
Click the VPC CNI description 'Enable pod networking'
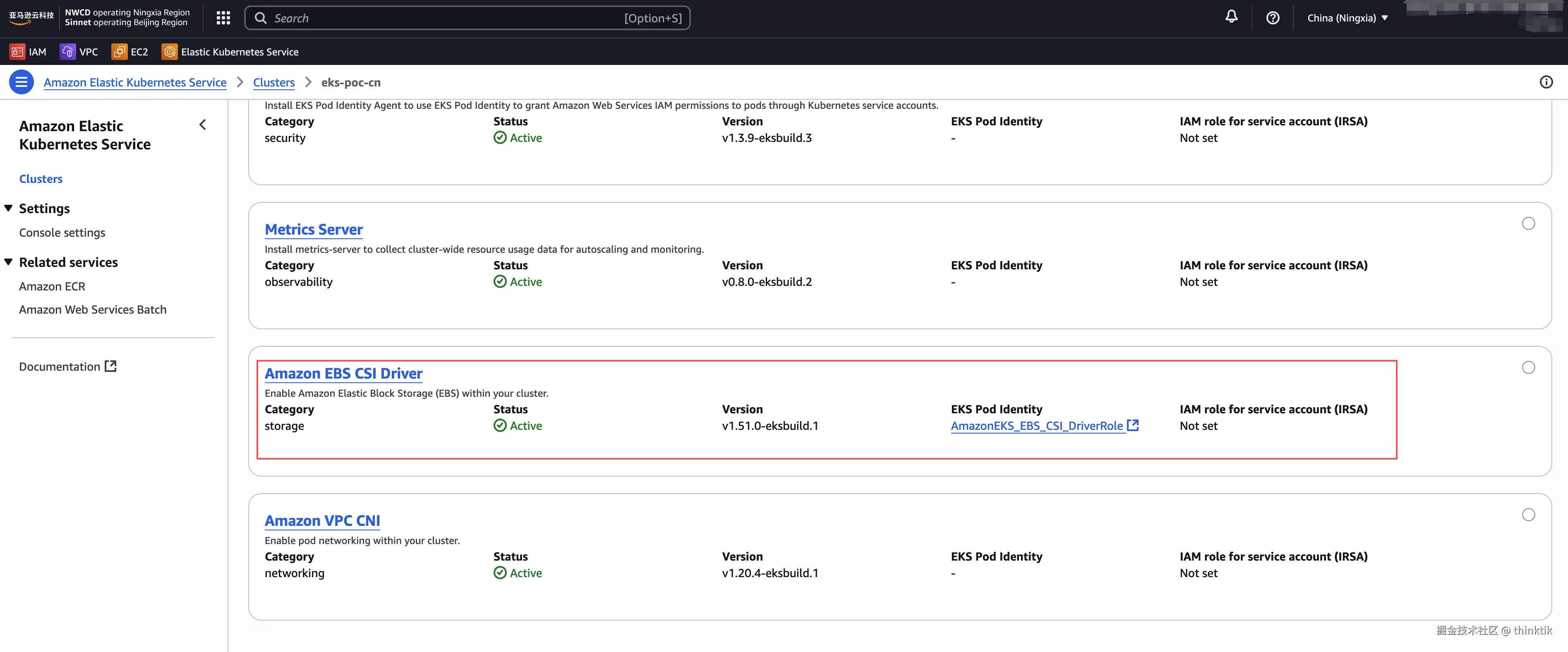tap(362, 541)
